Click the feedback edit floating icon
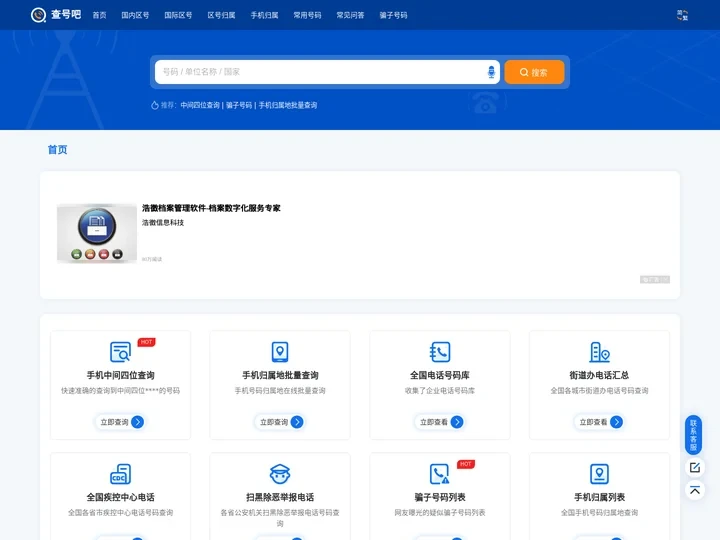The width and height of the screenshot is (720, 540). 695,467
